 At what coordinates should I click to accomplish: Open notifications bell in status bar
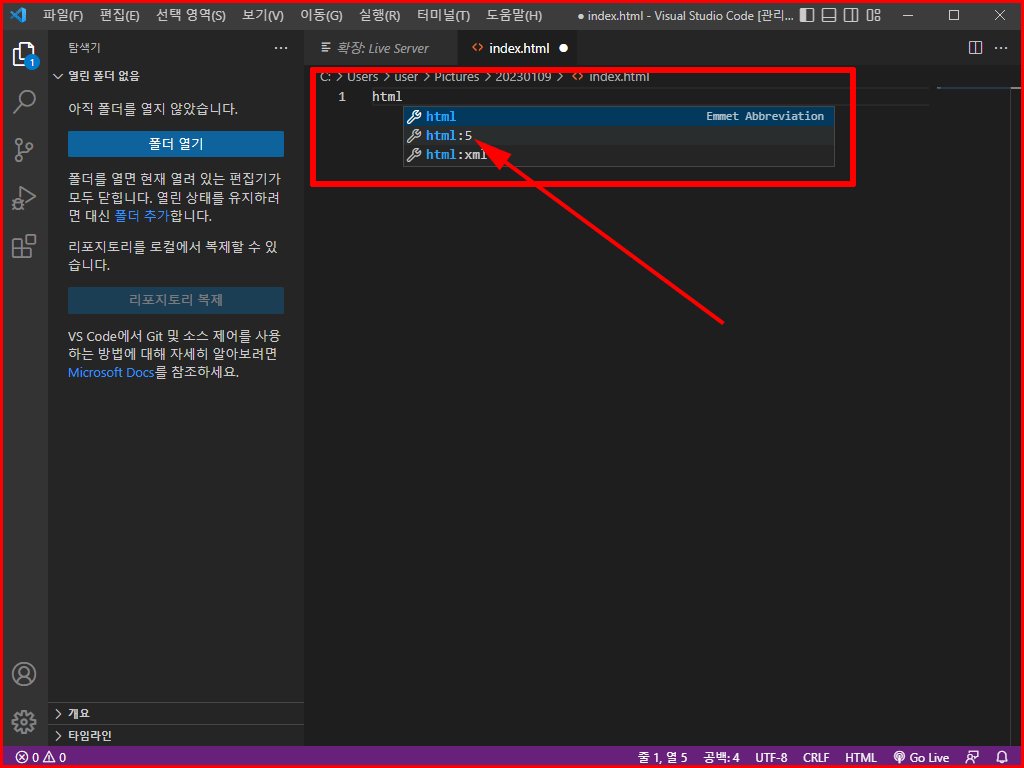point(1002,758)
